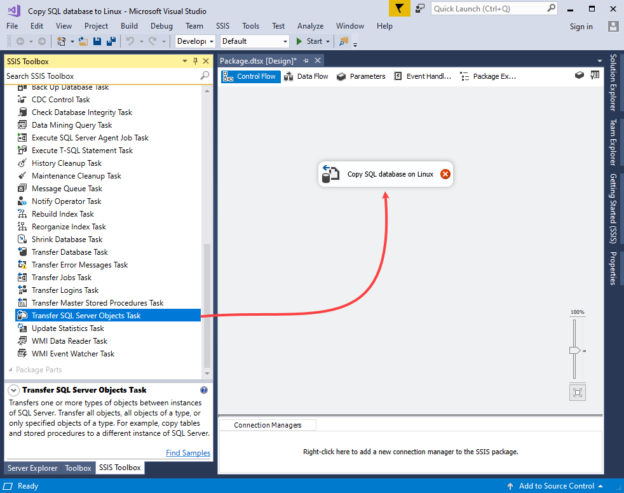Viewport: 624px width, 493px height.
Task: Select the Shrink Database Task item
Action: (x=66, y=239)
